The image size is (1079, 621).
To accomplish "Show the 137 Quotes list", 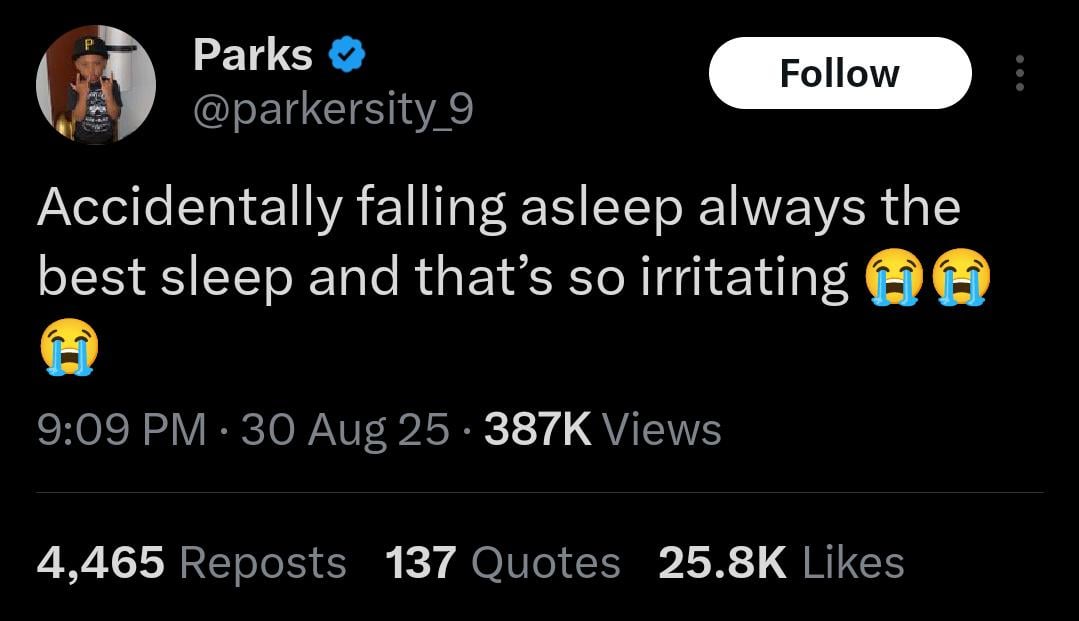I will coord(502,562).
